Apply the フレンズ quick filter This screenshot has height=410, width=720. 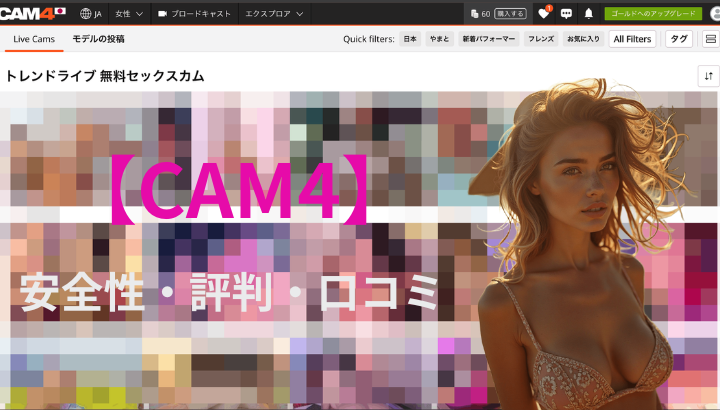(541, 39)
